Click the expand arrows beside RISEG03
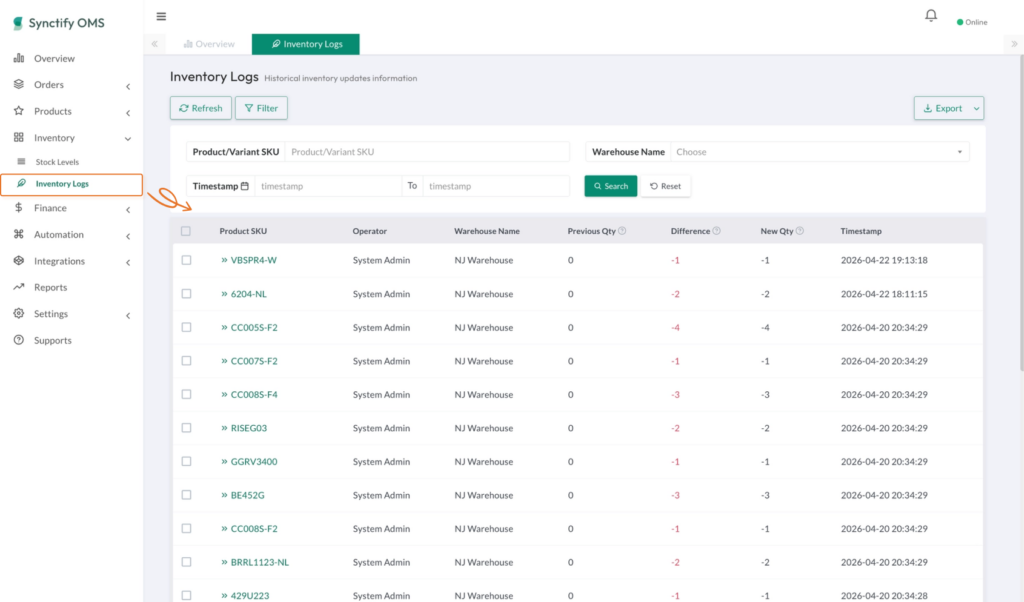This screenshot has height=602, width=1024. tap(224, 428)
